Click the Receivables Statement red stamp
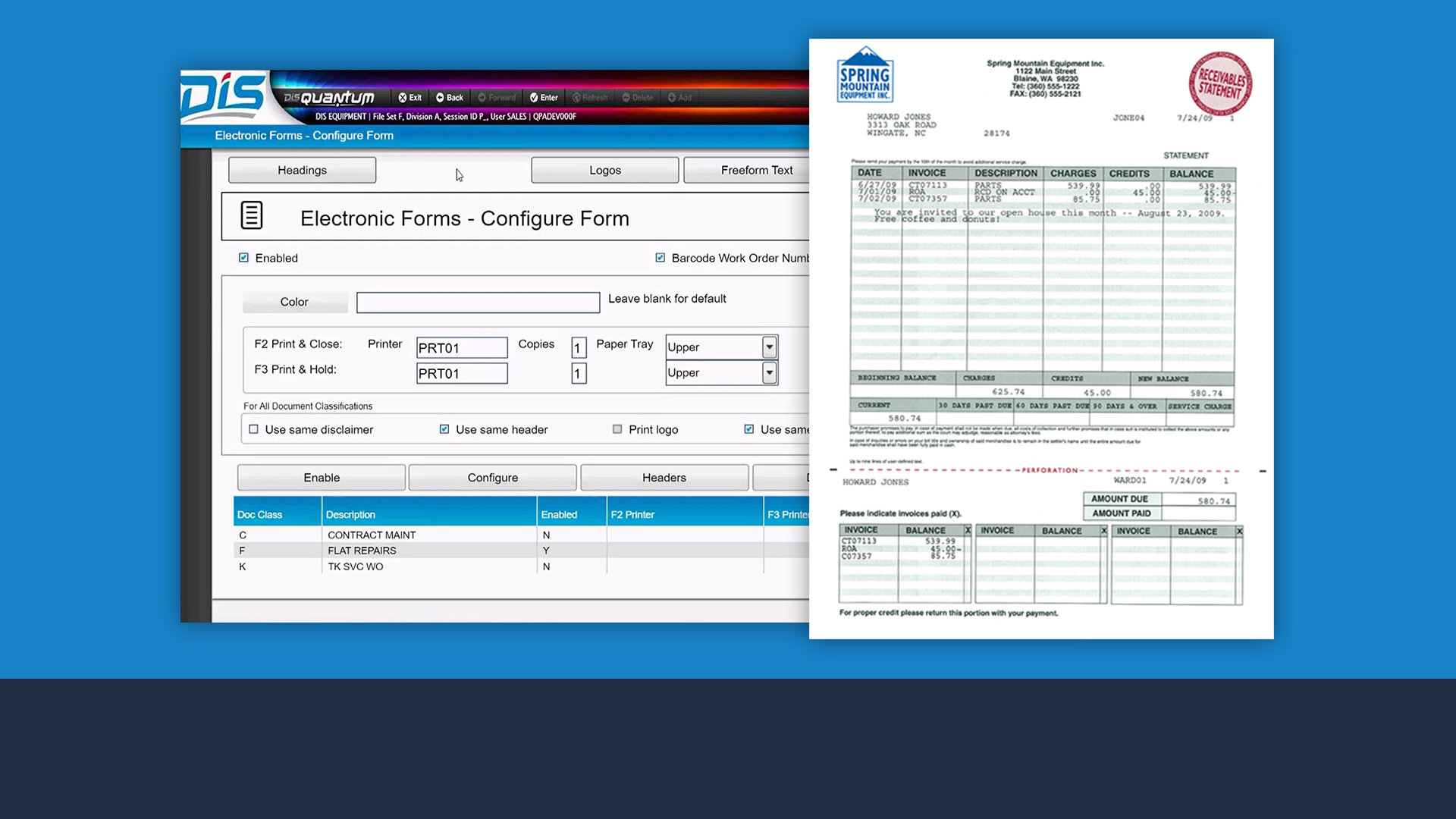This screenshot has height=819, width=1456. tap(1220, 83)
